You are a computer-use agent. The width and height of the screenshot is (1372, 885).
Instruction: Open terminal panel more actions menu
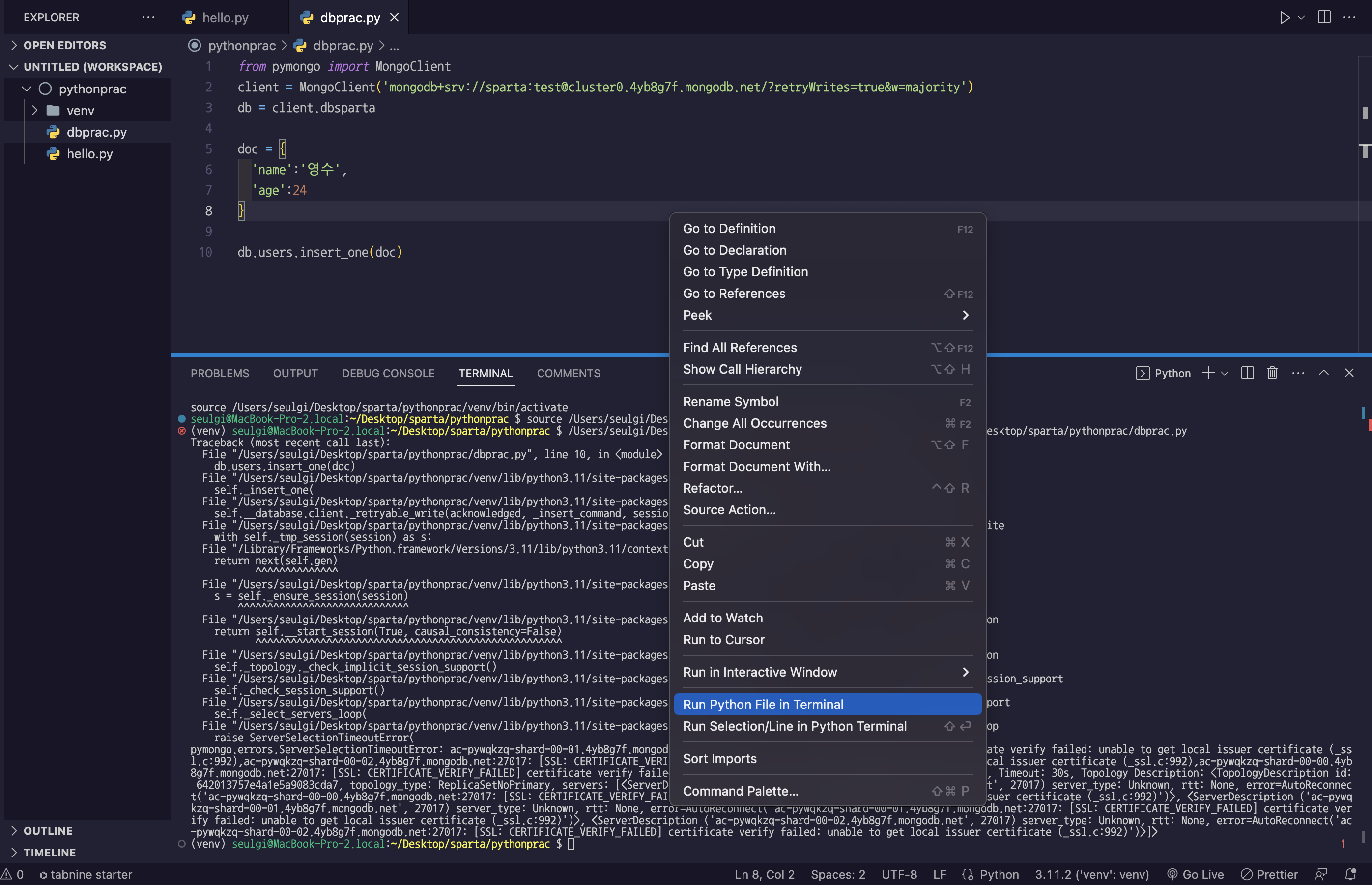[1298, 373]
